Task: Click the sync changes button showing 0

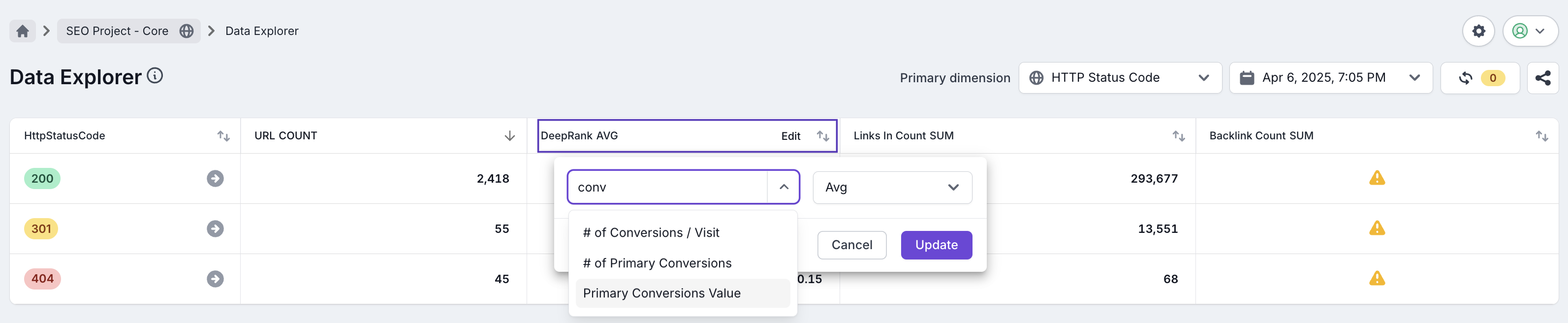Action: [x=1480, y=78]
